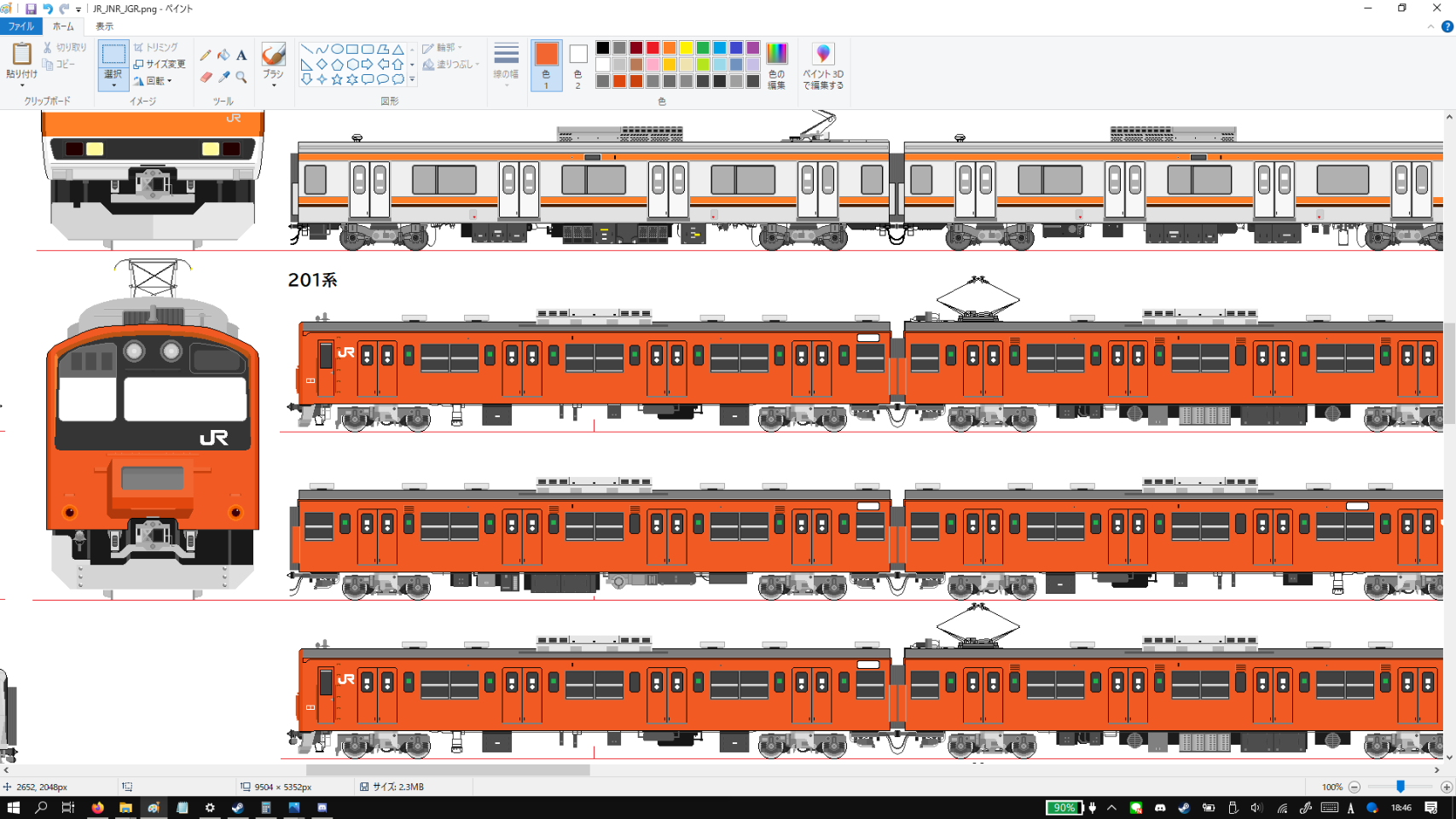Select the Color picker eyedropper tool
The height and width of the screenshot is (819, 1456).
223,78
